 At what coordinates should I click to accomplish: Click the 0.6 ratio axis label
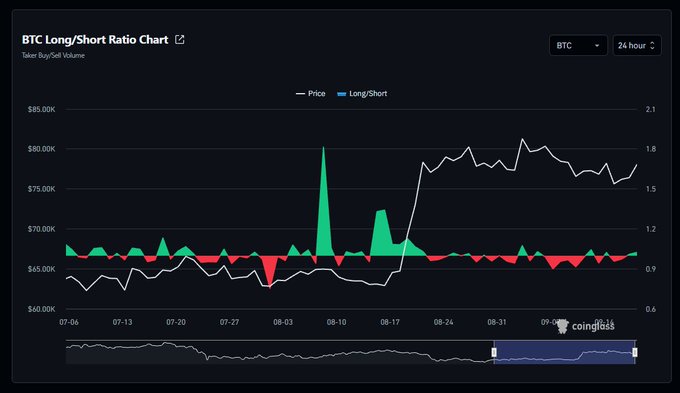pyautogui.click(x=651, y=309)
